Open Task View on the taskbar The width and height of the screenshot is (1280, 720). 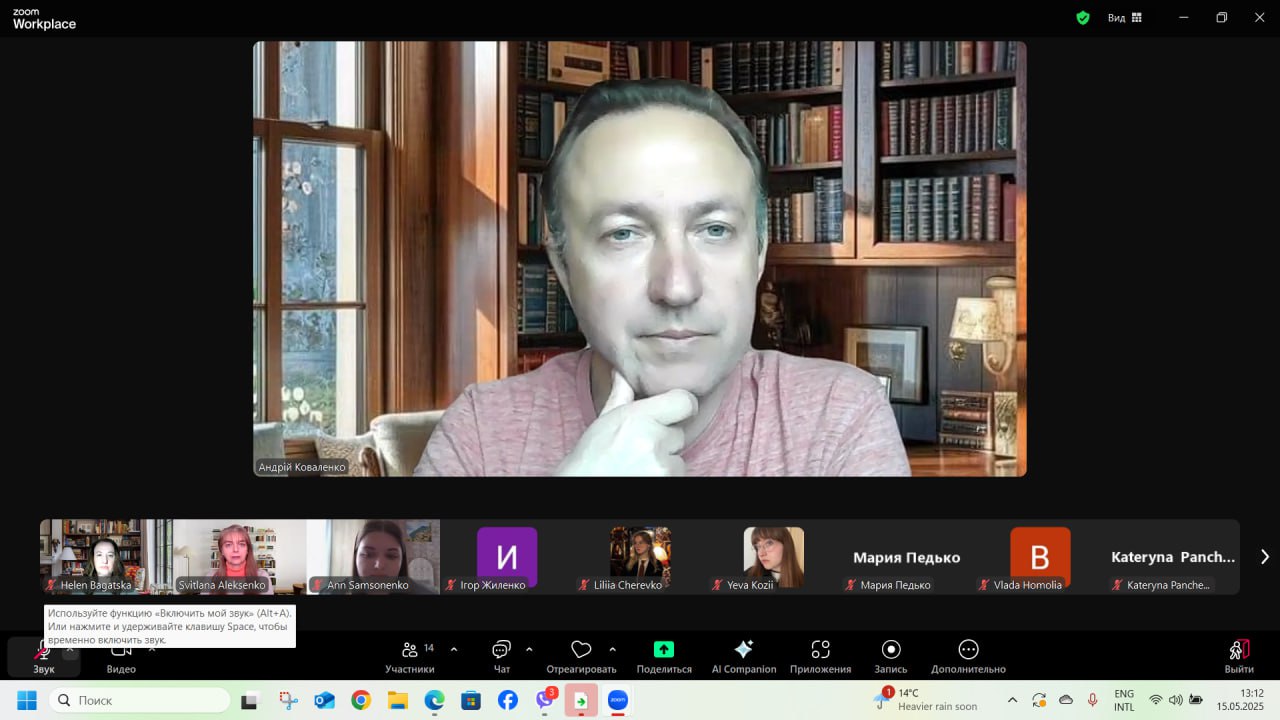[x=250, y=700]
